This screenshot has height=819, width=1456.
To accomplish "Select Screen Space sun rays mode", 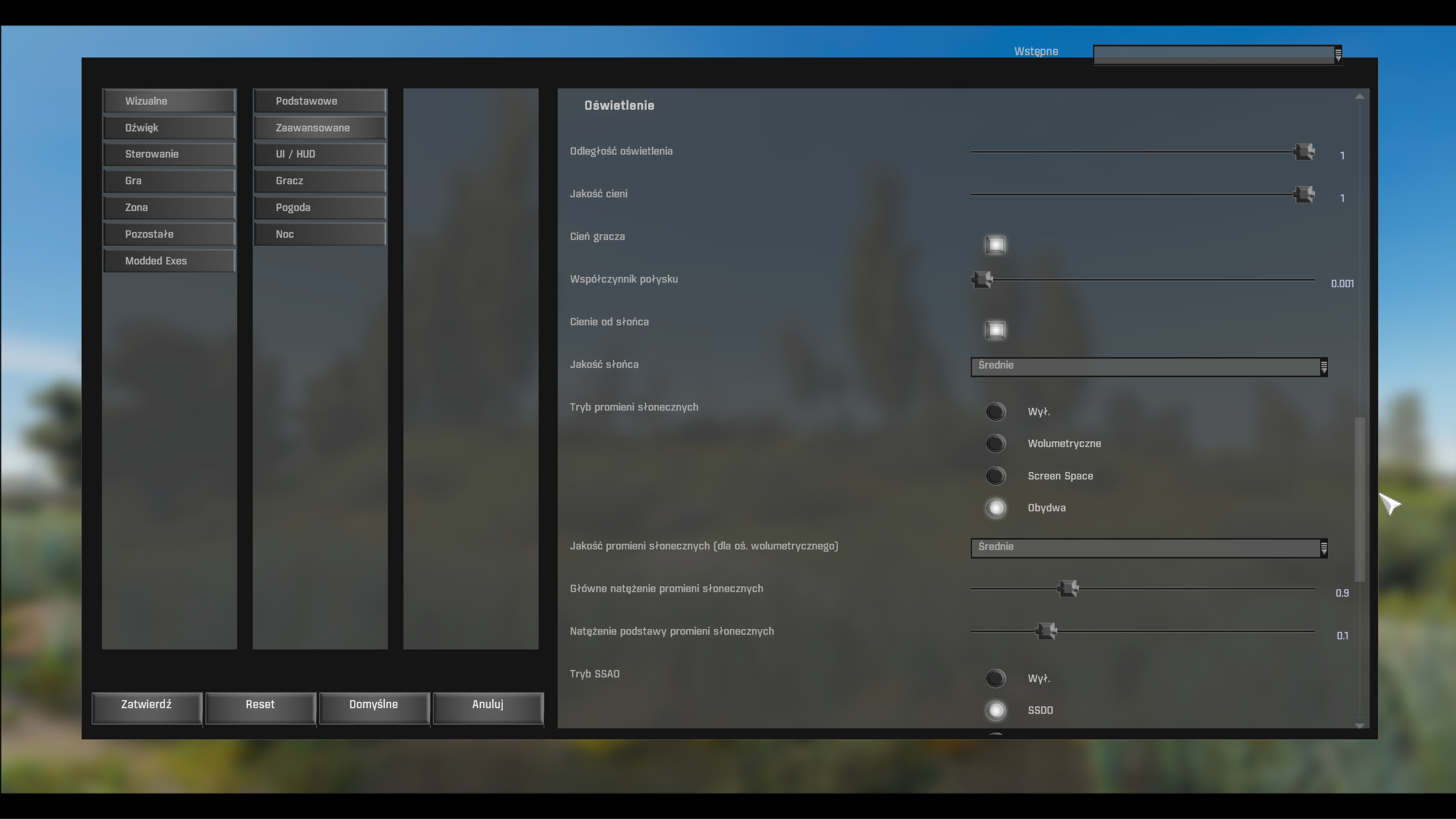I will pos(995,476).
